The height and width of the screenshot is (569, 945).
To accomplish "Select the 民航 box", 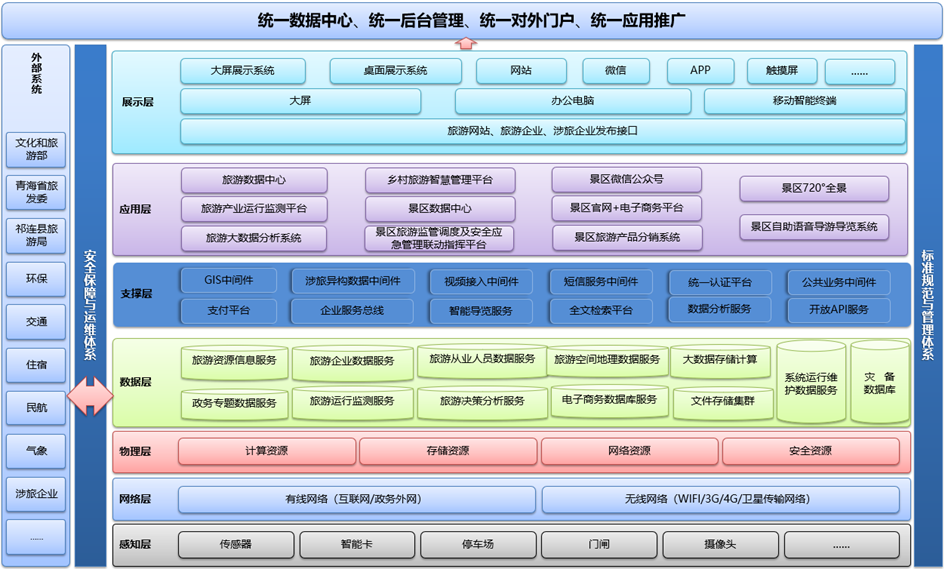I will tap(36, 407).
